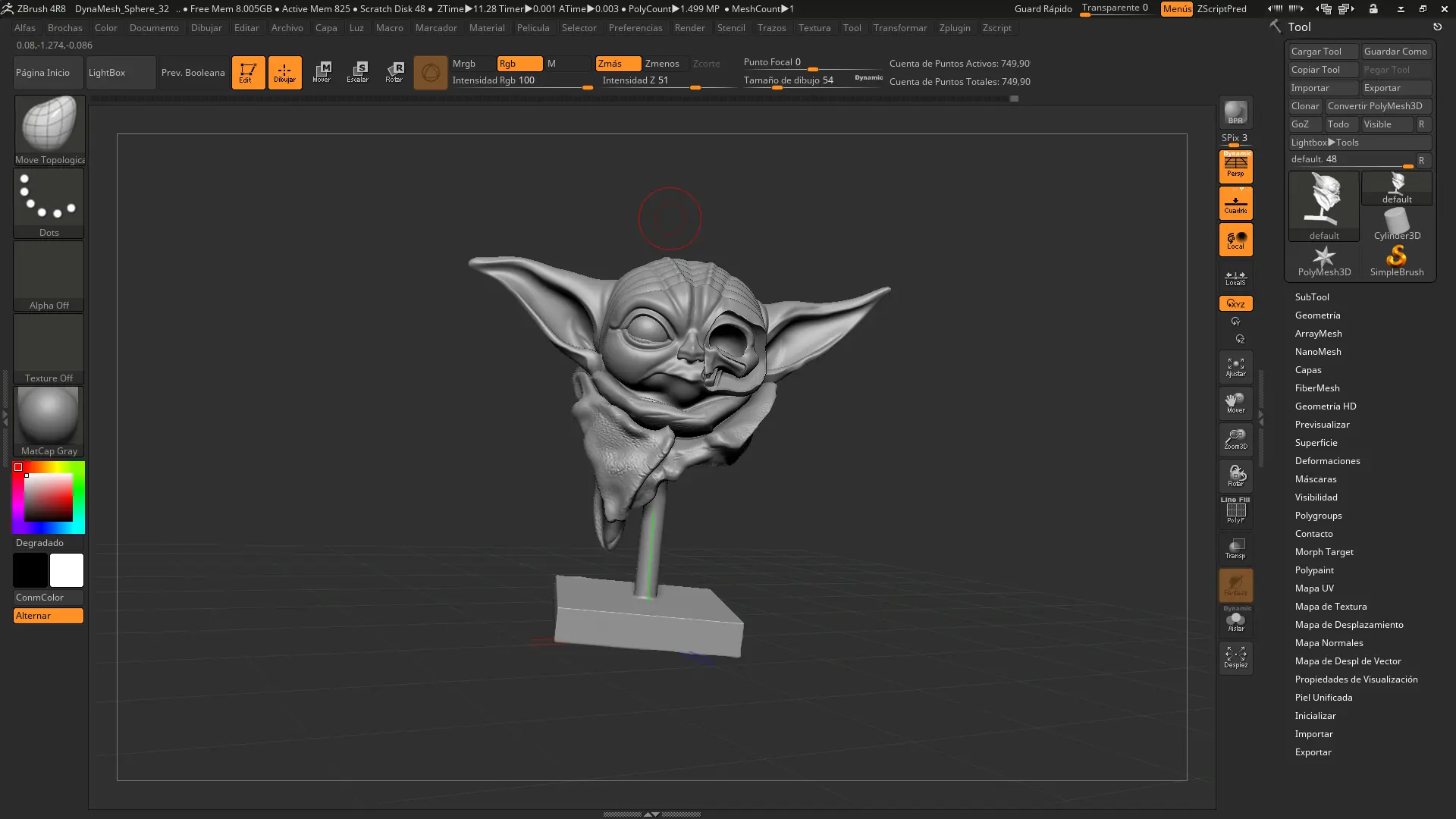Click the Aislar solo icon
The image size is (1456, 819).
(1235, 621)
